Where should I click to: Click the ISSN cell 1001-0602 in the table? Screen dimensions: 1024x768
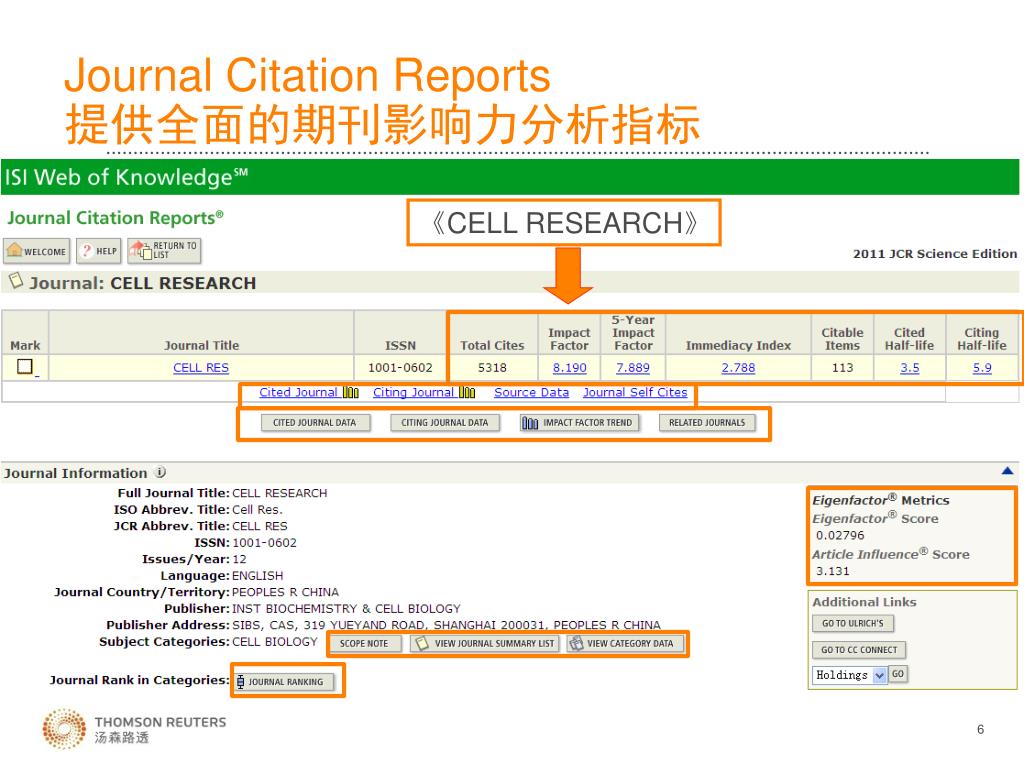(x=400, y=368)
